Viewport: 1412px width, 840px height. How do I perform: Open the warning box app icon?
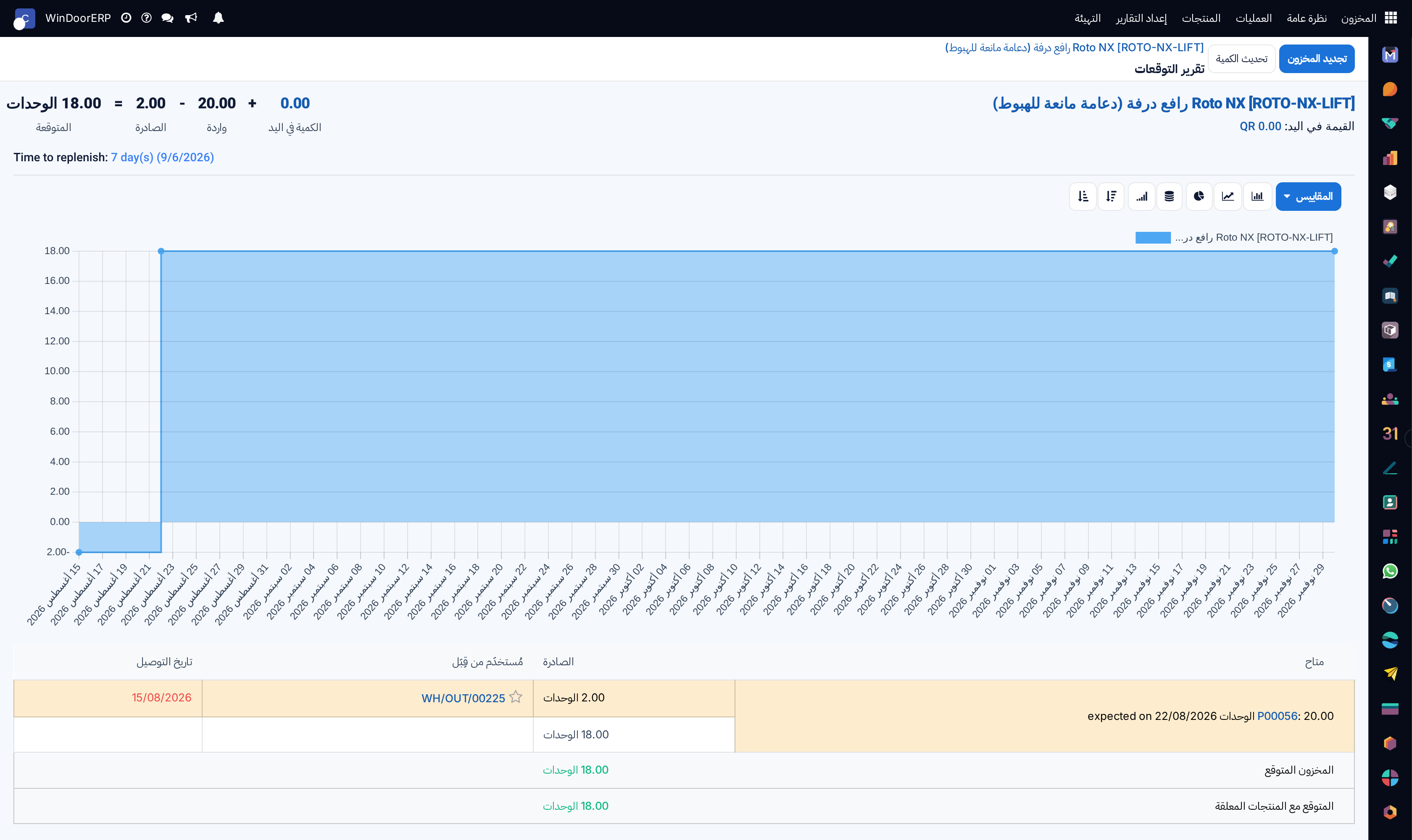tap(1389, 330)
